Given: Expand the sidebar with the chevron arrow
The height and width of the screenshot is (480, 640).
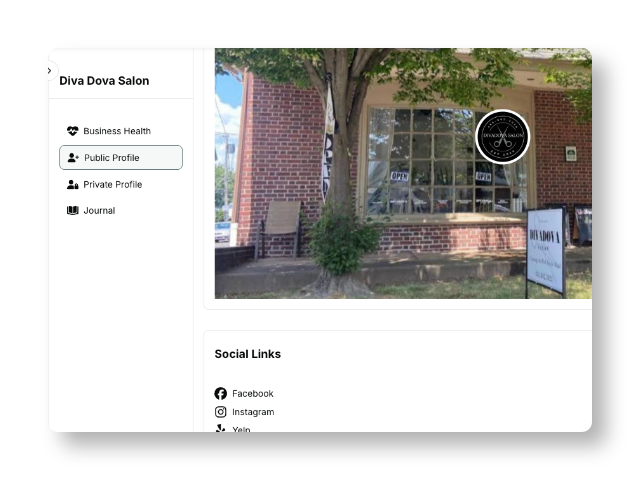Looking at the screenshot, I should (50, 71).
